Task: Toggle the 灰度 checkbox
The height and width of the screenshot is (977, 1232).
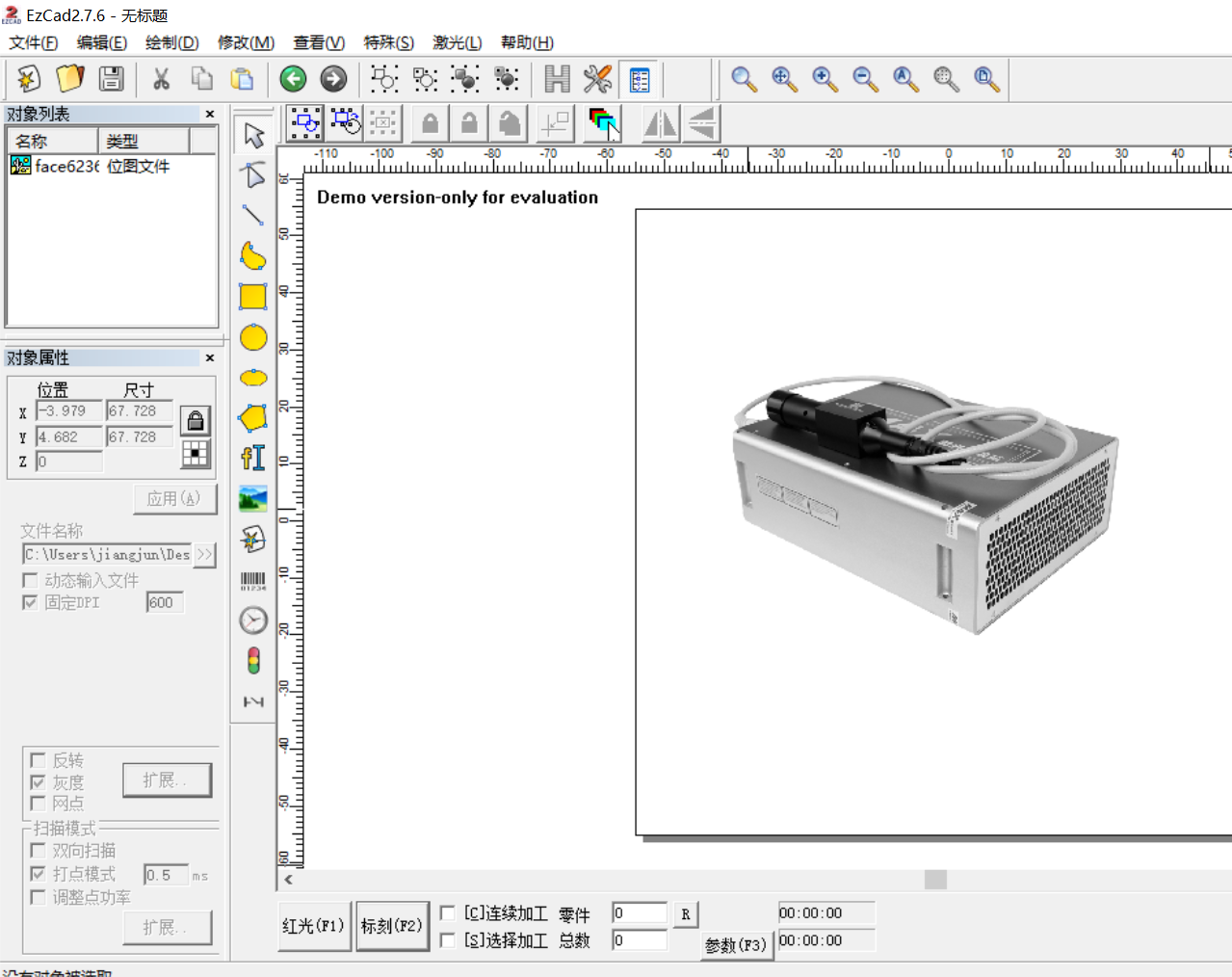Action: [38, 782]
